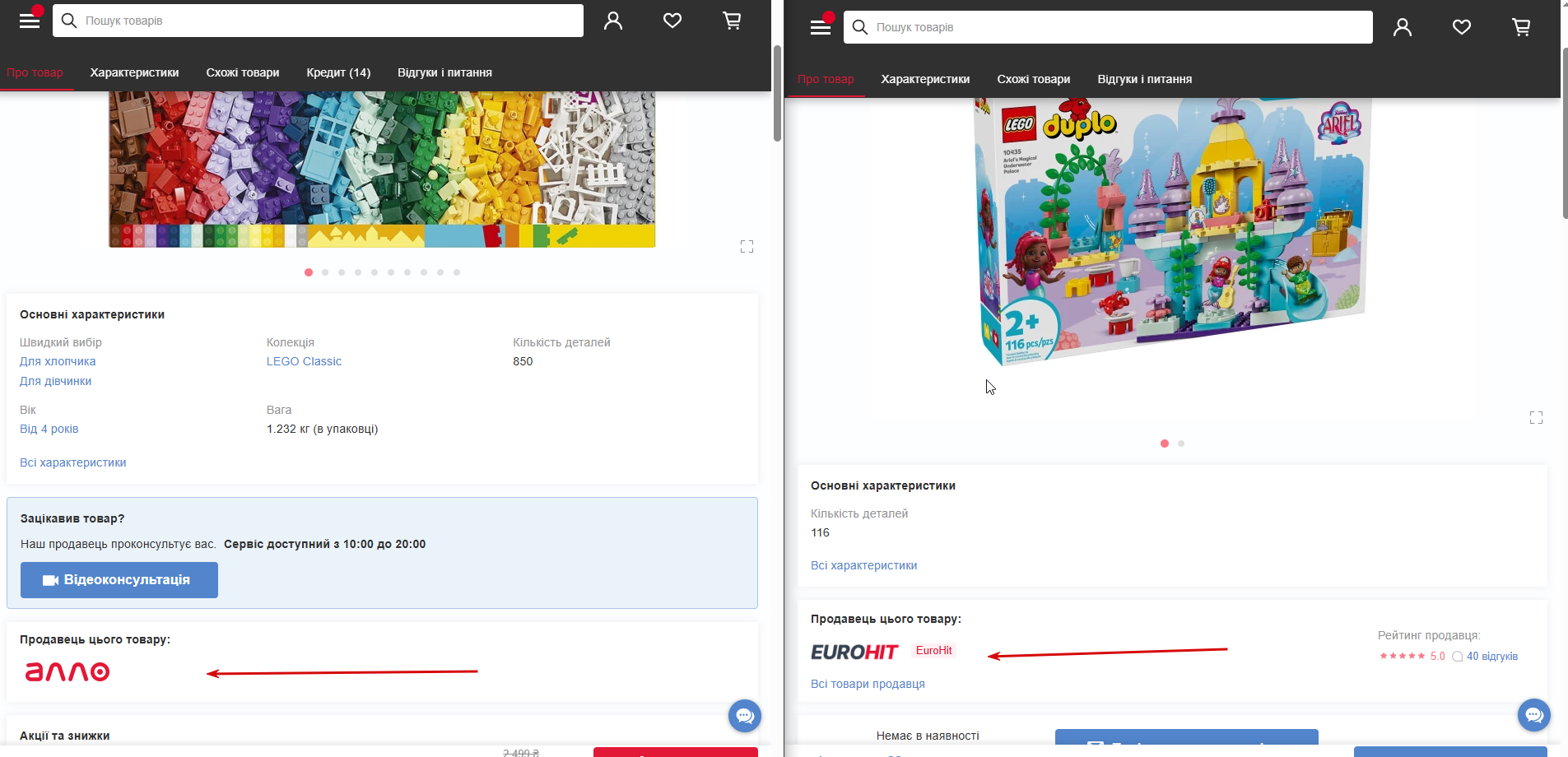Click search magnifier icon in right window

(x=860, y=27)
